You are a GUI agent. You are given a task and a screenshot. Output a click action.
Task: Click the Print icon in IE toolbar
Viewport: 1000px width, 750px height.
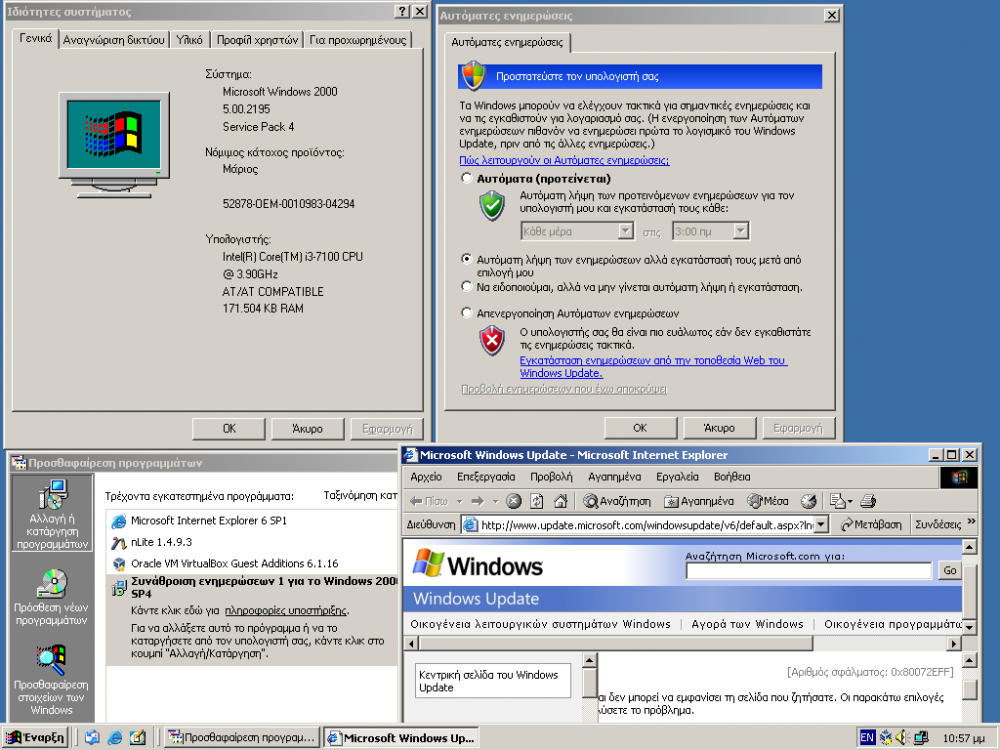point(867,501)
